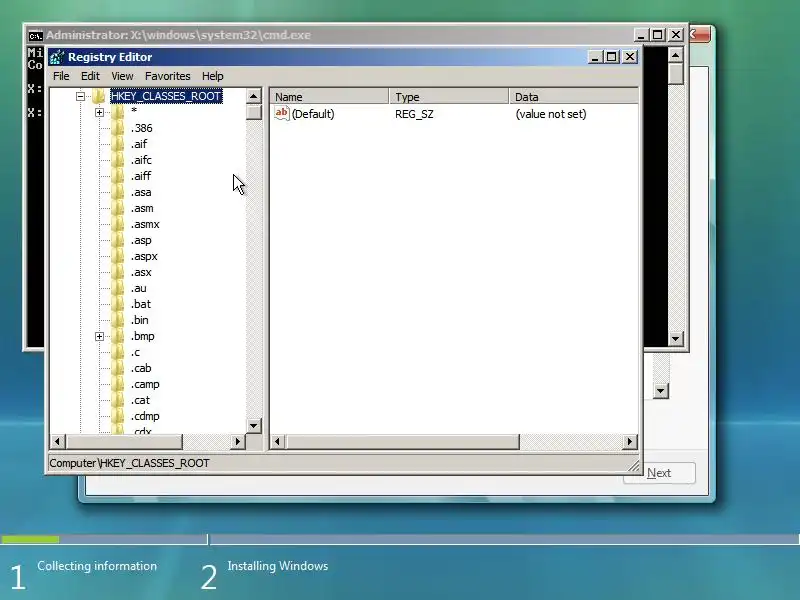Select the .aspx key label
This screenshot has width=800, height=600.
144,256
